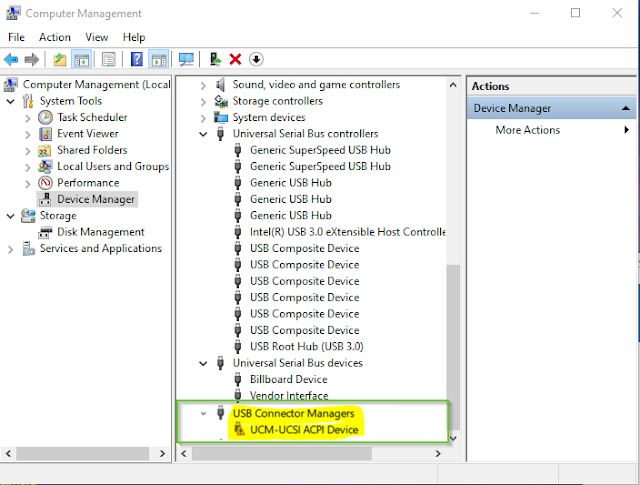The width and height of the screenshot is (640, 485).
Task: Select the Vendor Interface device
Action: click(x=289, y=395)
